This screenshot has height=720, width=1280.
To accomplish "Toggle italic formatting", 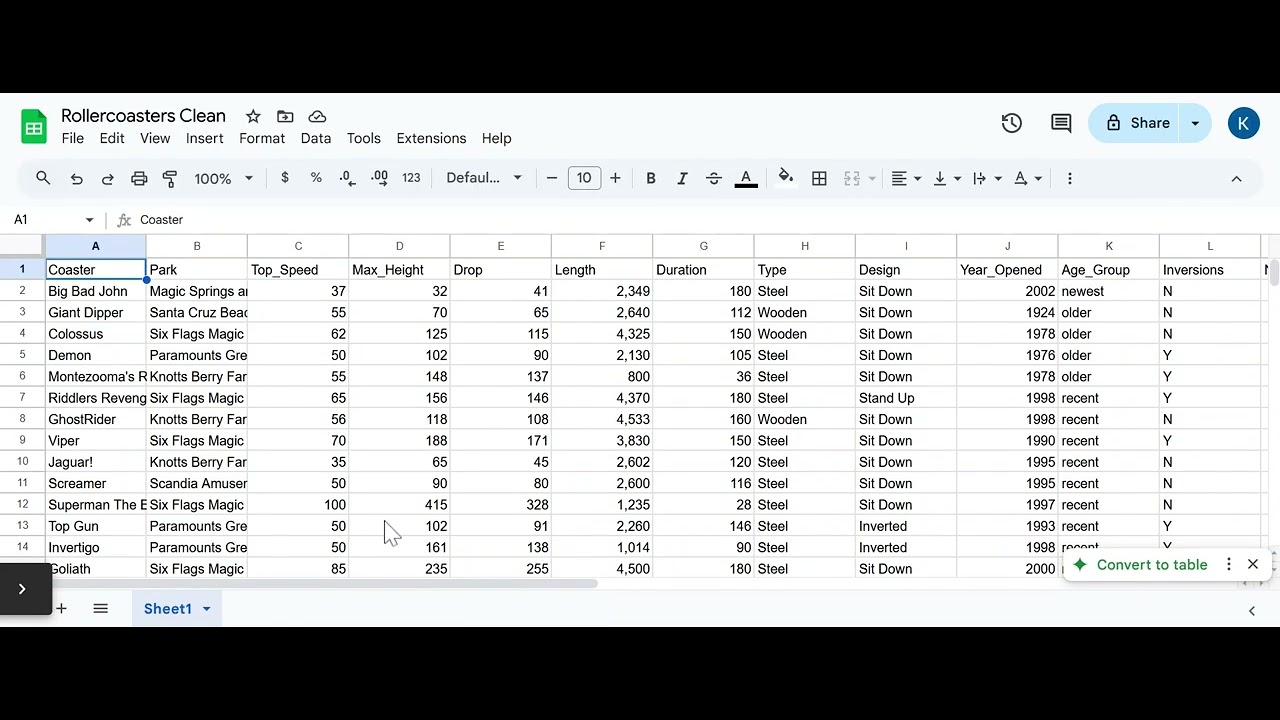I will coord(682,178).
